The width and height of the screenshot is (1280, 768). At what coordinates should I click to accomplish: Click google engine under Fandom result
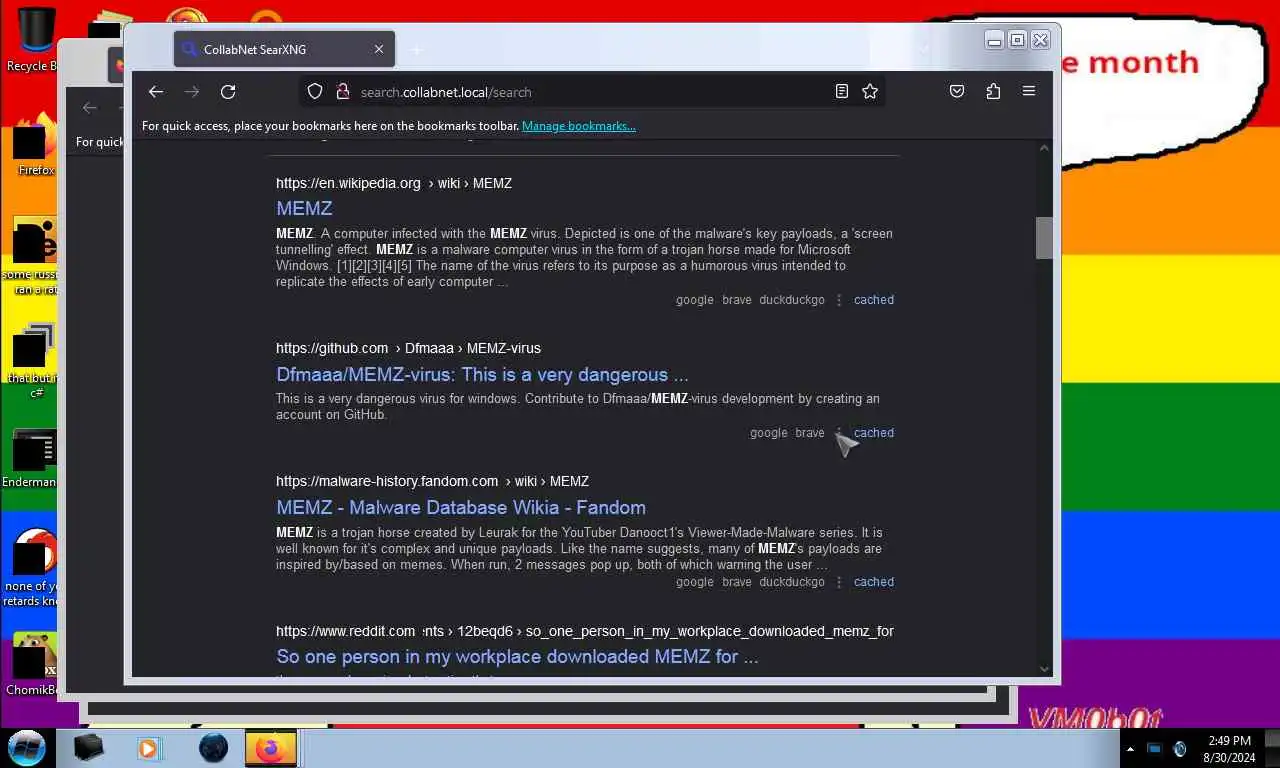(695, 582)
